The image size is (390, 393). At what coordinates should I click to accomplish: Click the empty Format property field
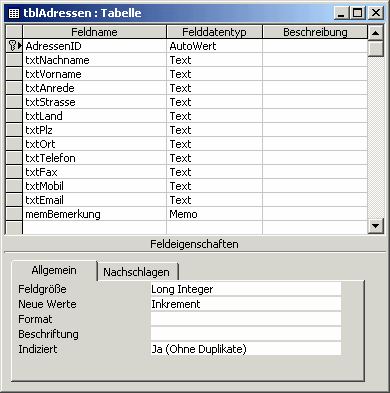pos(246,319)
